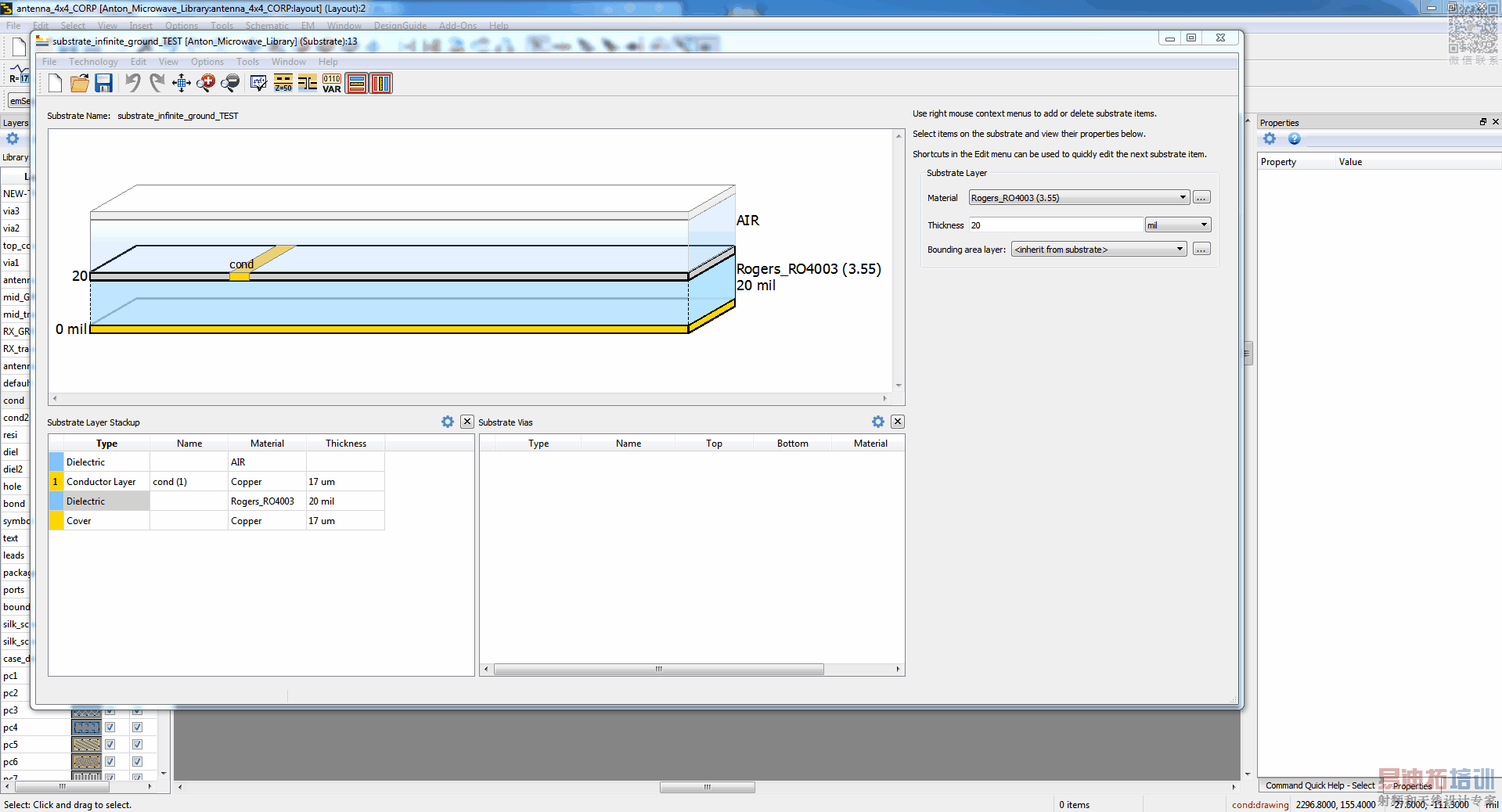Open the Material dropdown showing Rogers_RO4003
This screenshot has height=812, width=1502.
(1079, 198)
